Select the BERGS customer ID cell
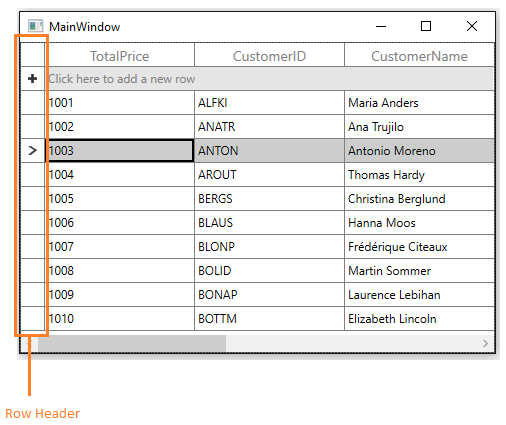Image resolution: width=506 pixels, height=425 pixels. coord(269,199)
